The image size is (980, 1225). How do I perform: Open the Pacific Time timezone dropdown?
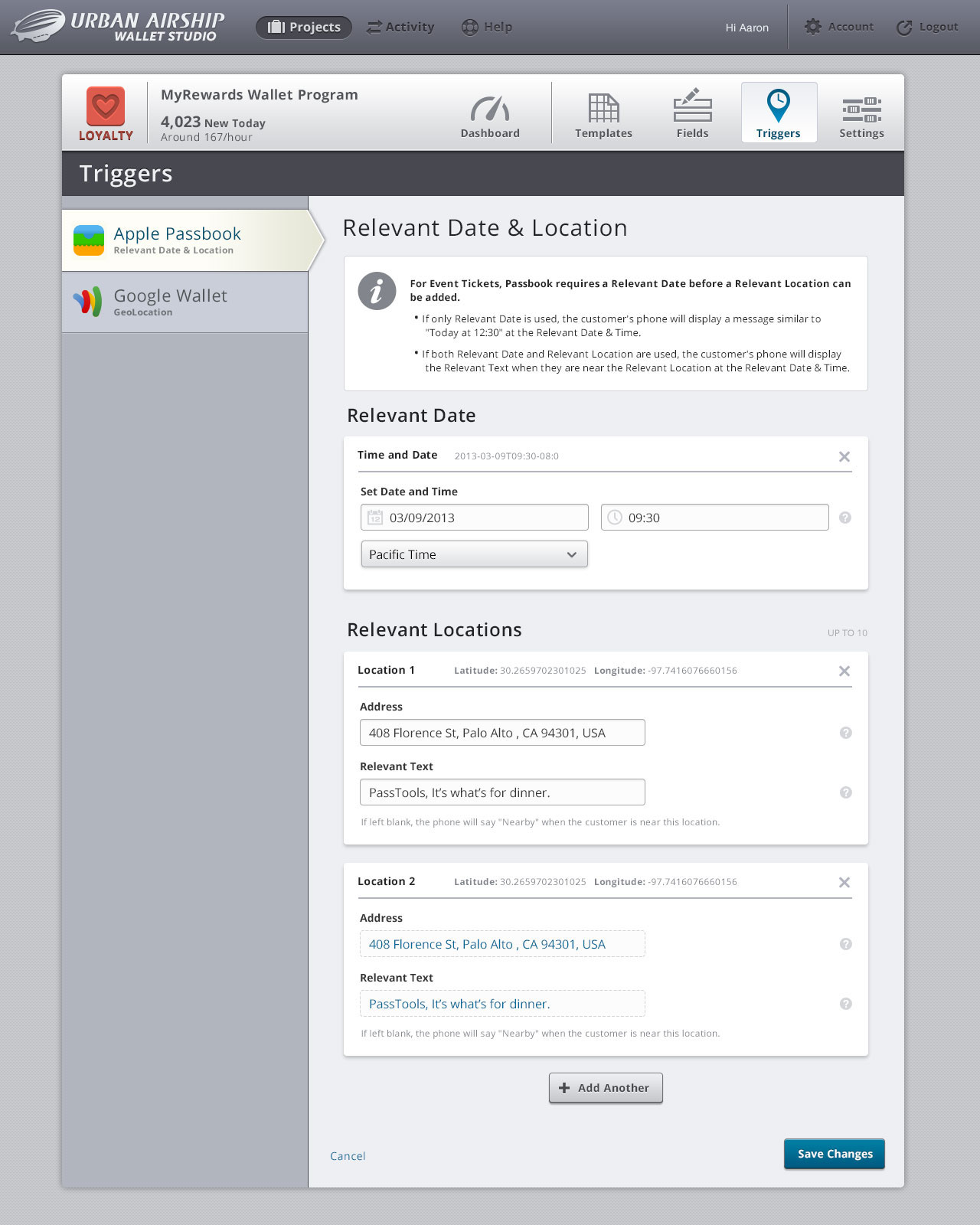pyautogui.click(x=475, y=554)
